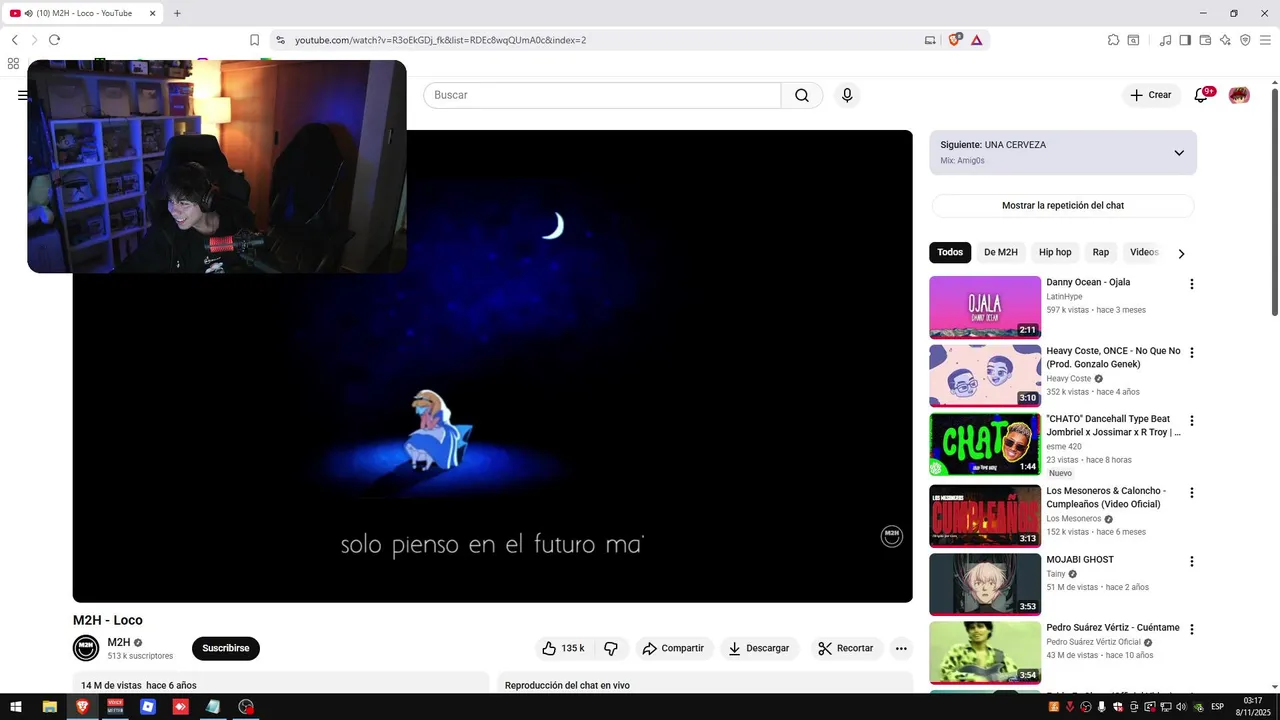Open File Explorer from taskbar

(49, 707)
